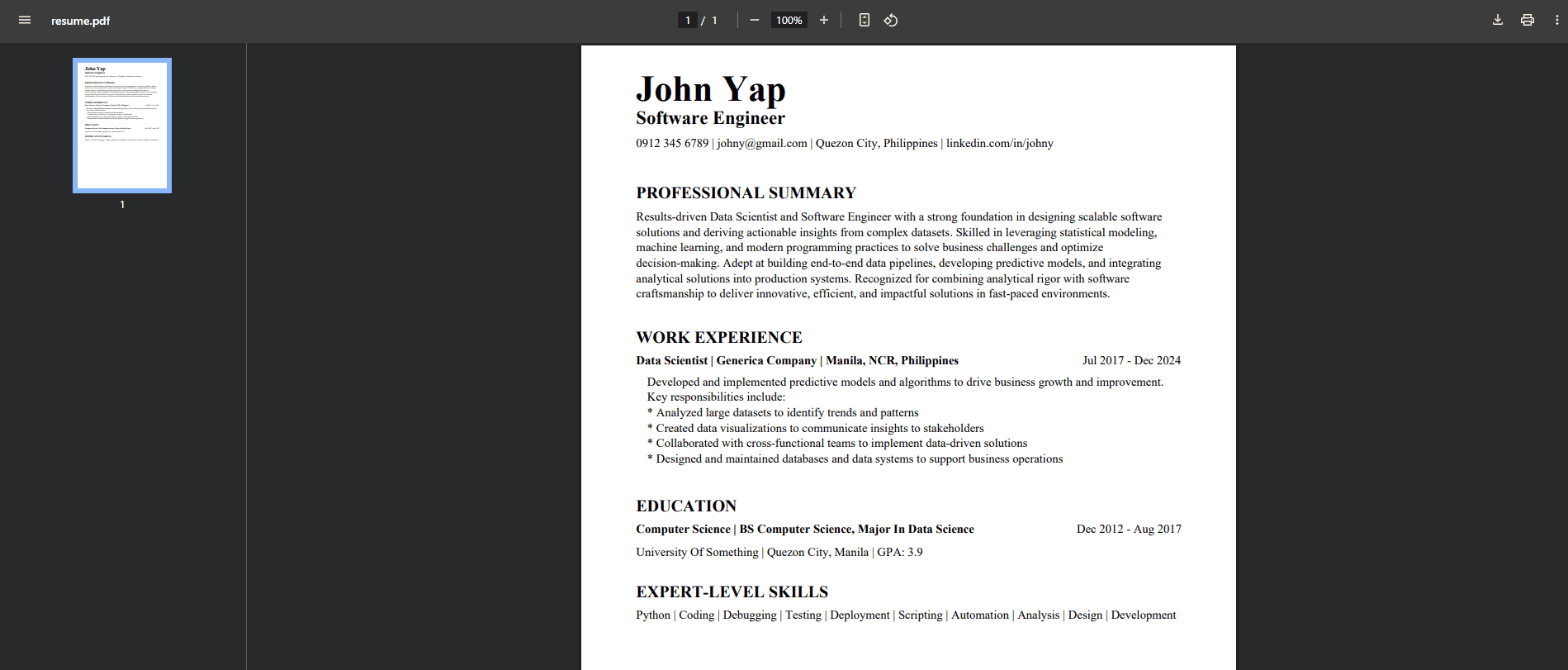The image size is (1568, 670).
Task: Click the WORK EXPERIENCE section heading
Action: pos(718,338)
